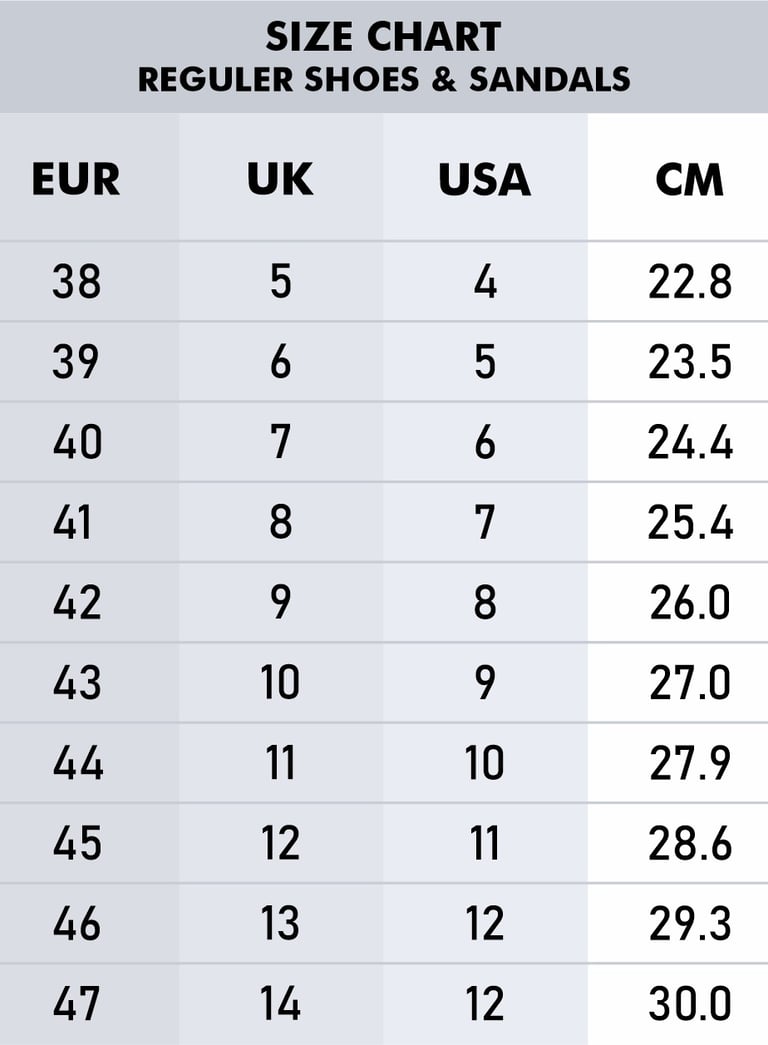Click UK size 13 cell
Viewport: 768px width, 1045px height.
(x=280, y=923)
